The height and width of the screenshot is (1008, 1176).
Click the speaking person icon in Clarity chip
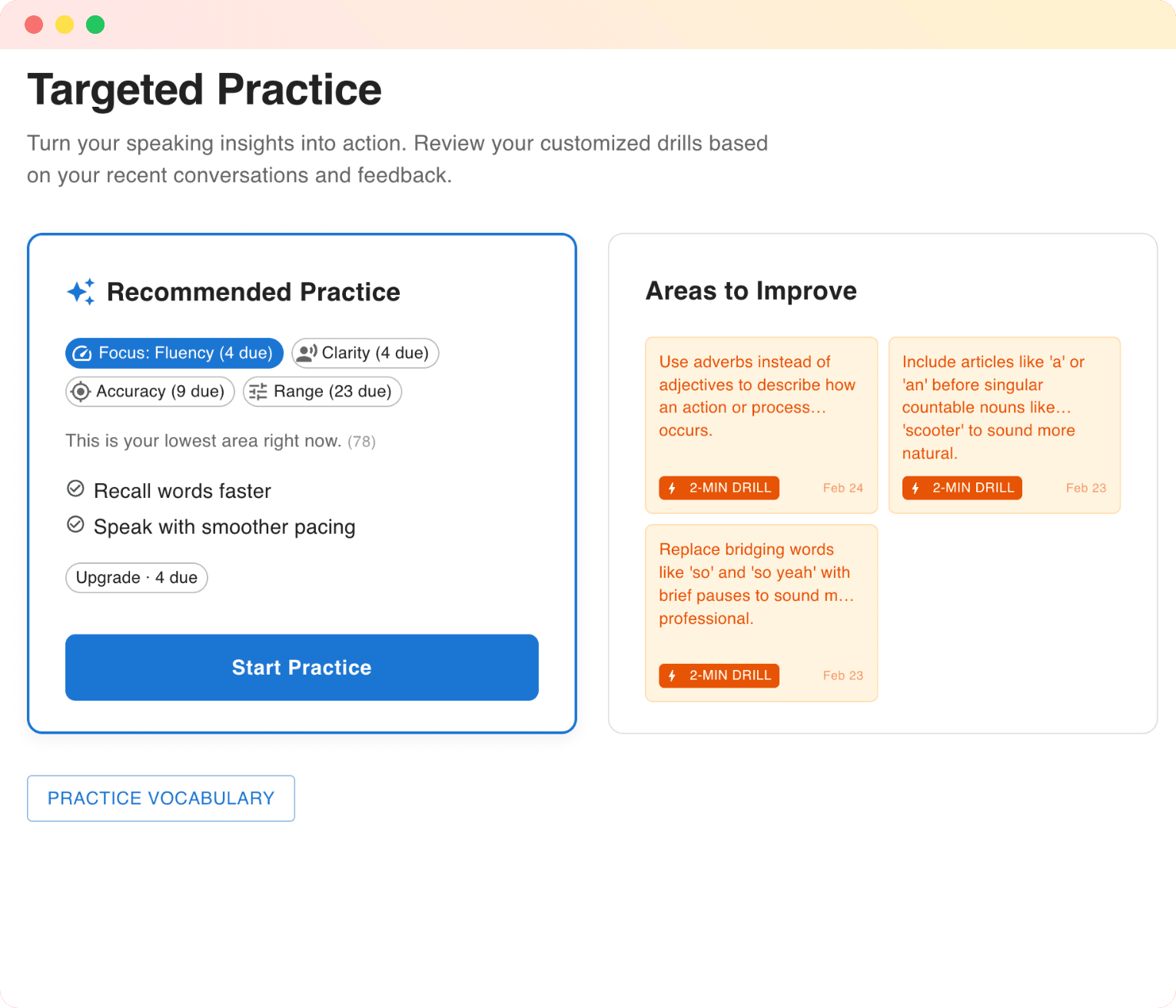coord(307,353)
